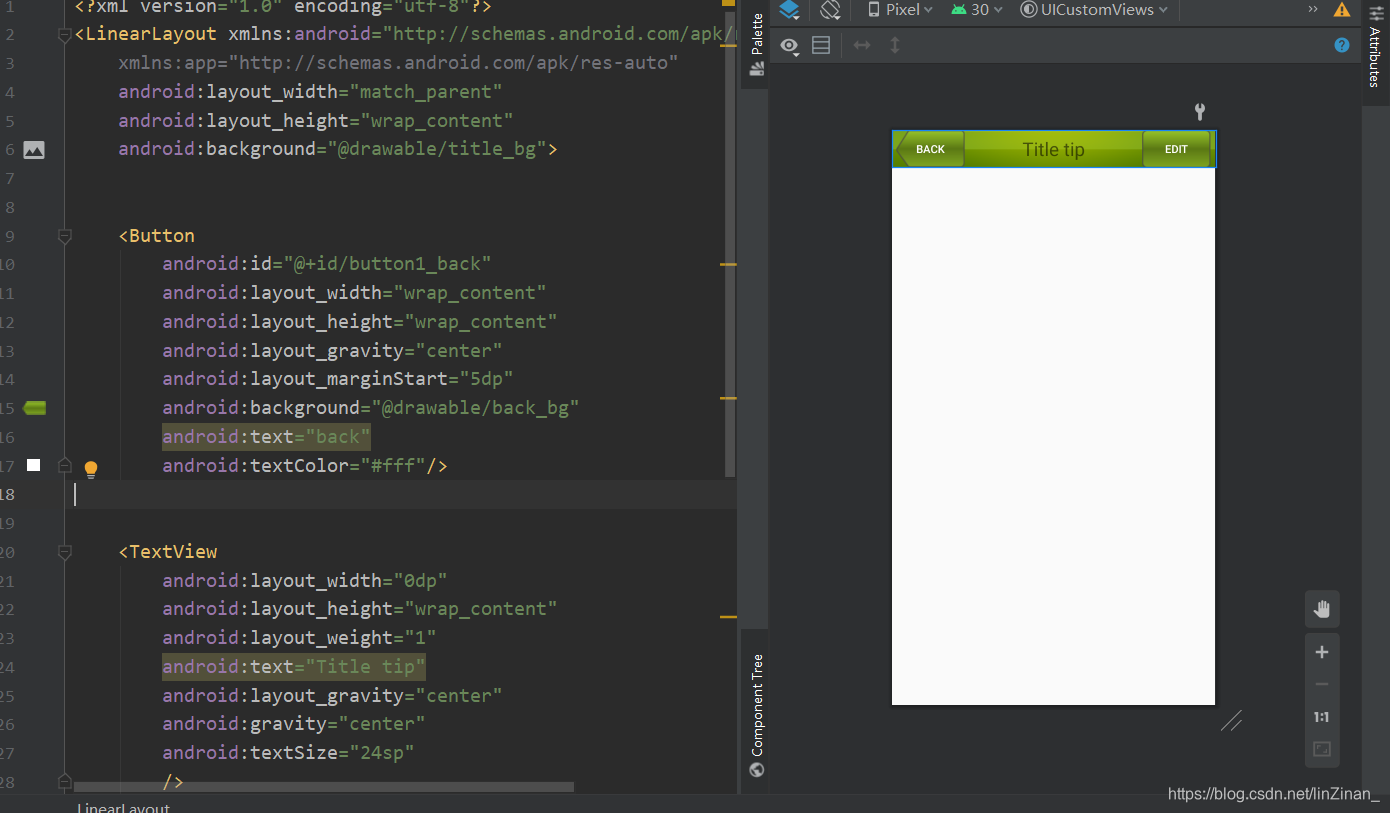
Task: Open the Select Design Surface layers dropdown
Action: [x=790, y=10]
